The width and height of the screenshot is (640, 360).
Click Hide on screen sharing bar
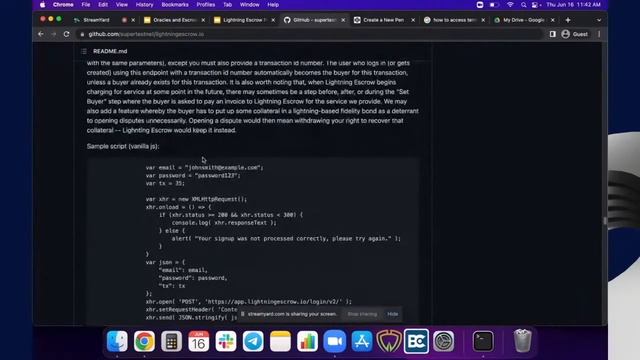pyautogui.click(x=393, y=314)
